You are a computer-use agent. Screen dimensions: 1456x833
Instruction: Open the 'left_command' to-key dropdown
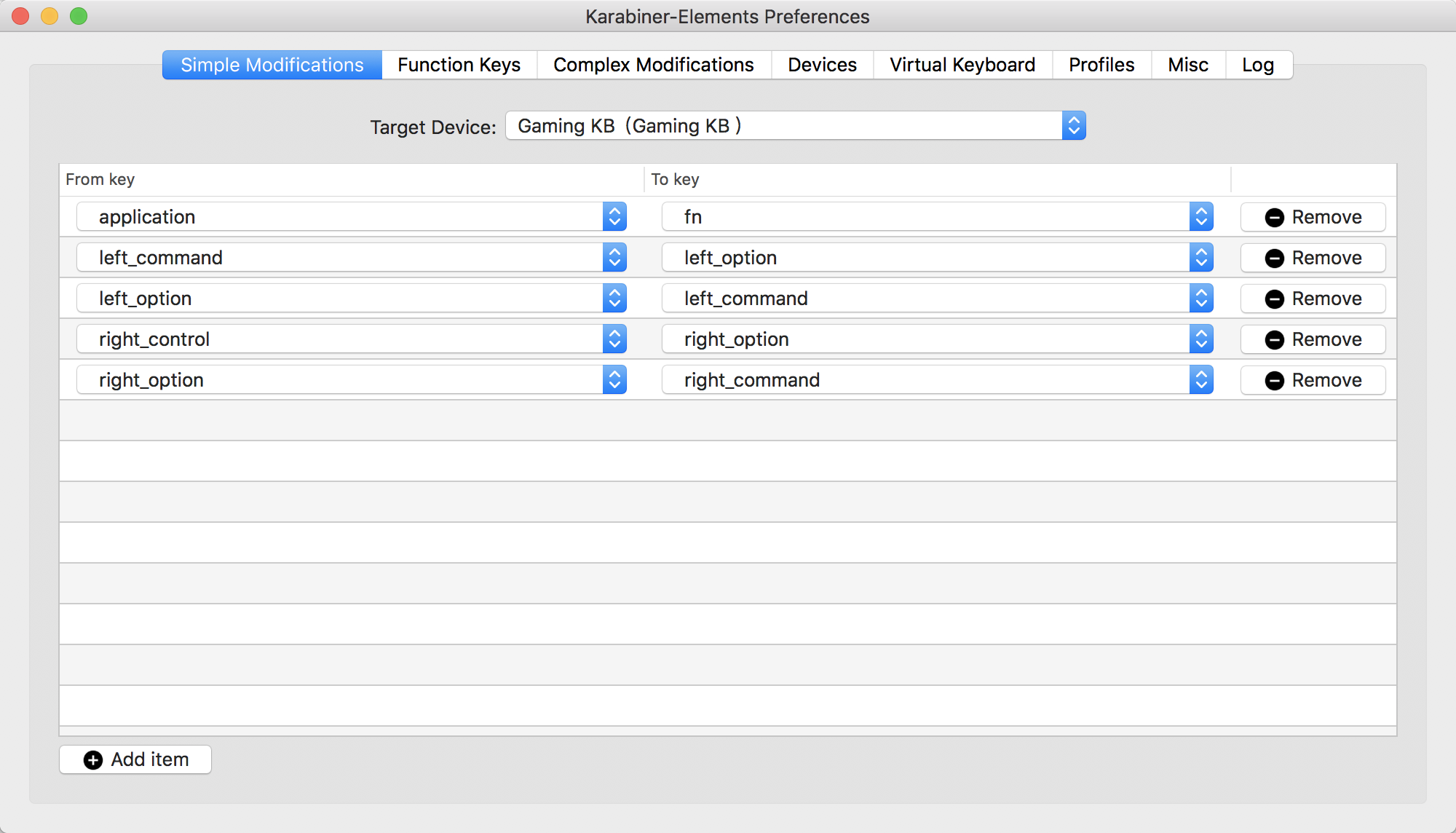click(938, 299)
